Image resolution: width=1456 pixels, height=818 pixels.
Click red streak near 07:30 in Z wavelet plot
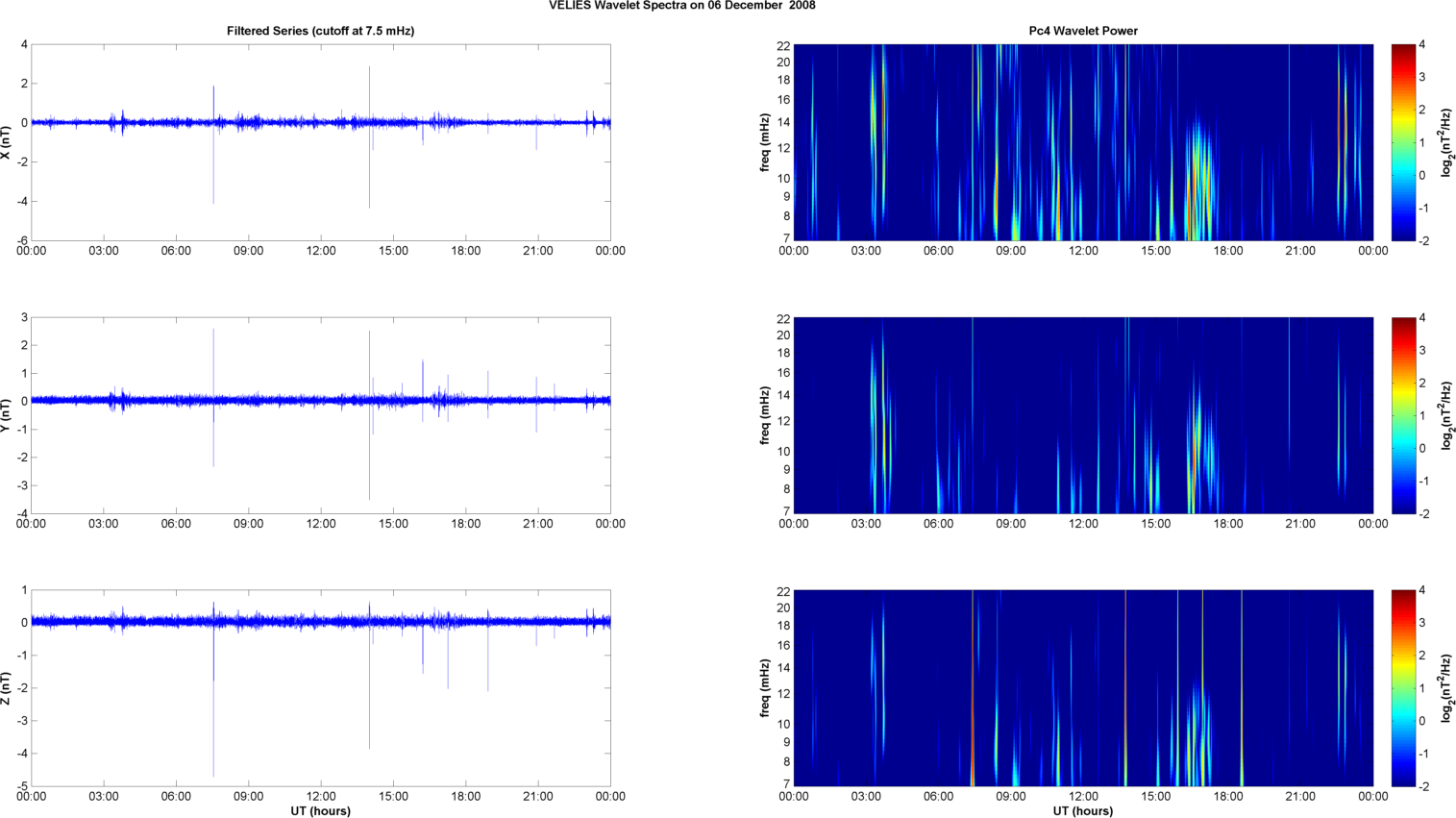point(973,711)
